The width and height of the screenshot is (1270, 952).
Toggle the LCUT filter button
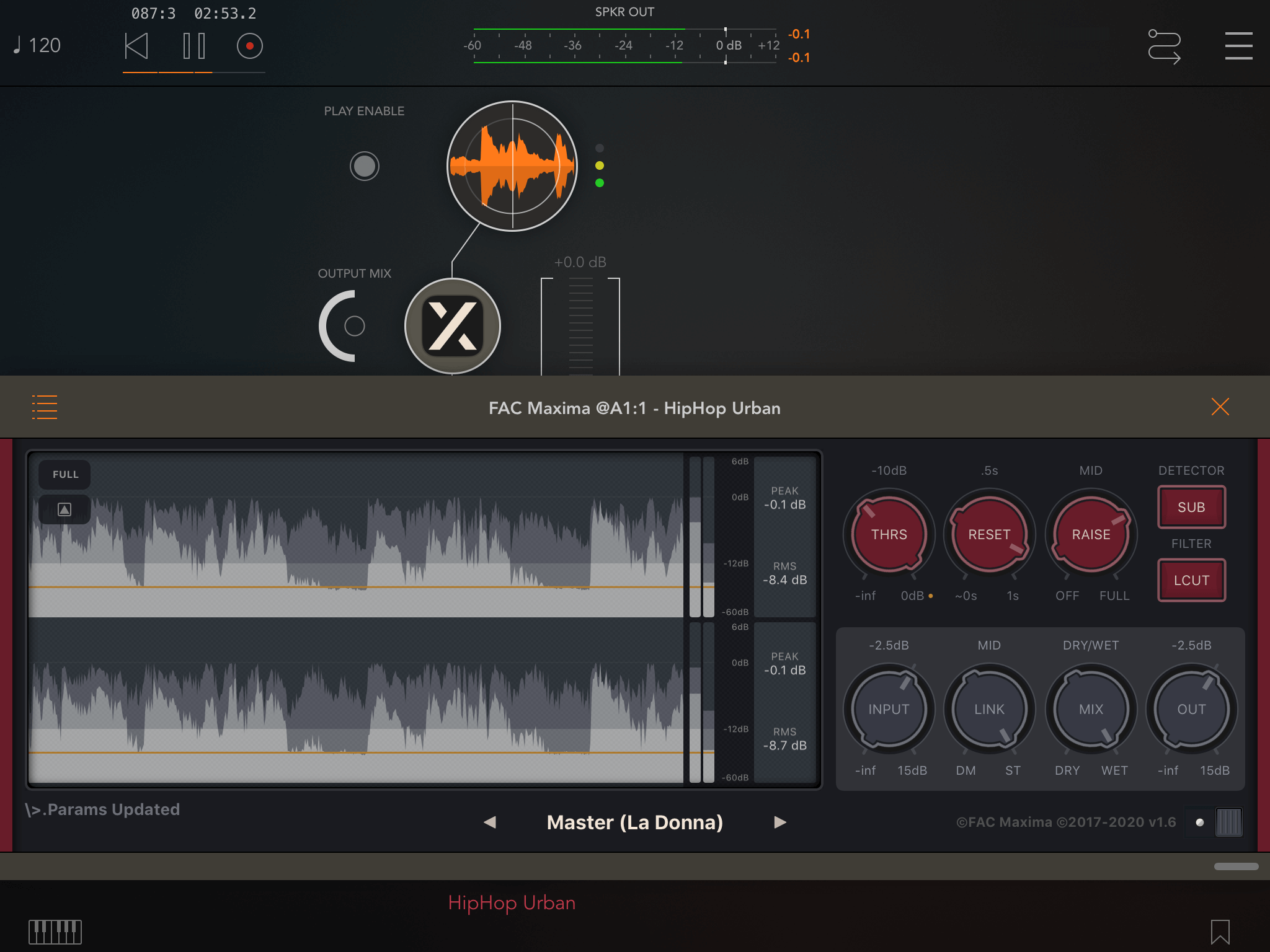coord(1191,580)
